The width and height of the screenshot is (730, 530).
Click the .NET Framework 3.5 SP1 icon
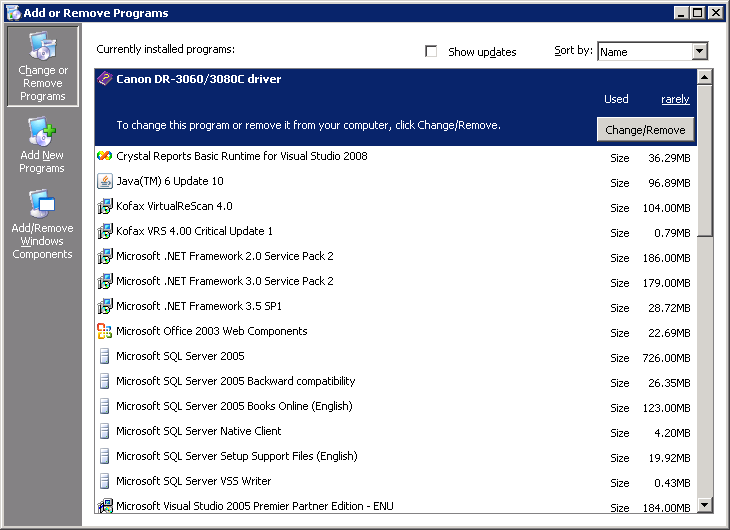pyautogui.click(x=105, y=306)
